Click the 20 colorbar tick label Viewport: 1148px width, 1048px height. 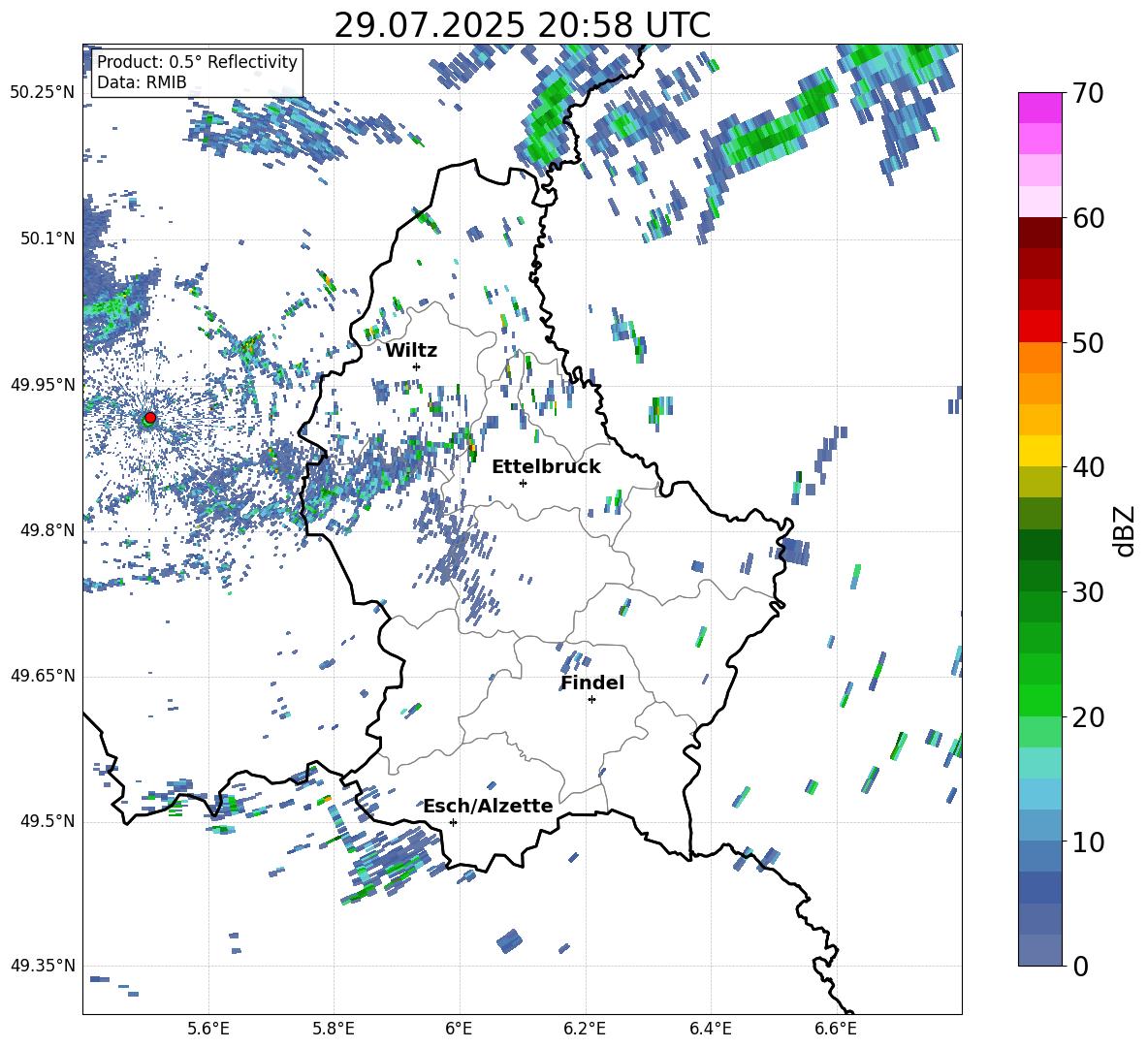click(1088, 717)
